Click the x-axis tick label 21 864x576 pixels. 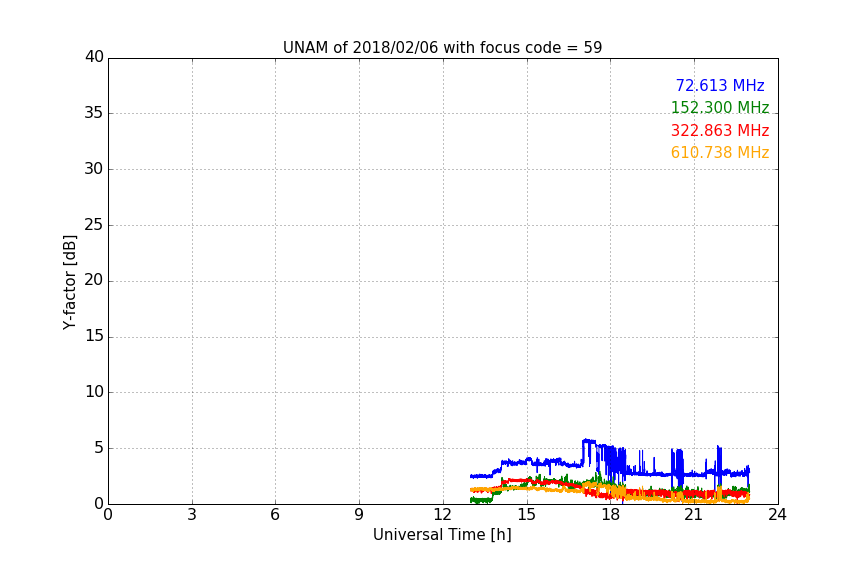tap(694, 515)
